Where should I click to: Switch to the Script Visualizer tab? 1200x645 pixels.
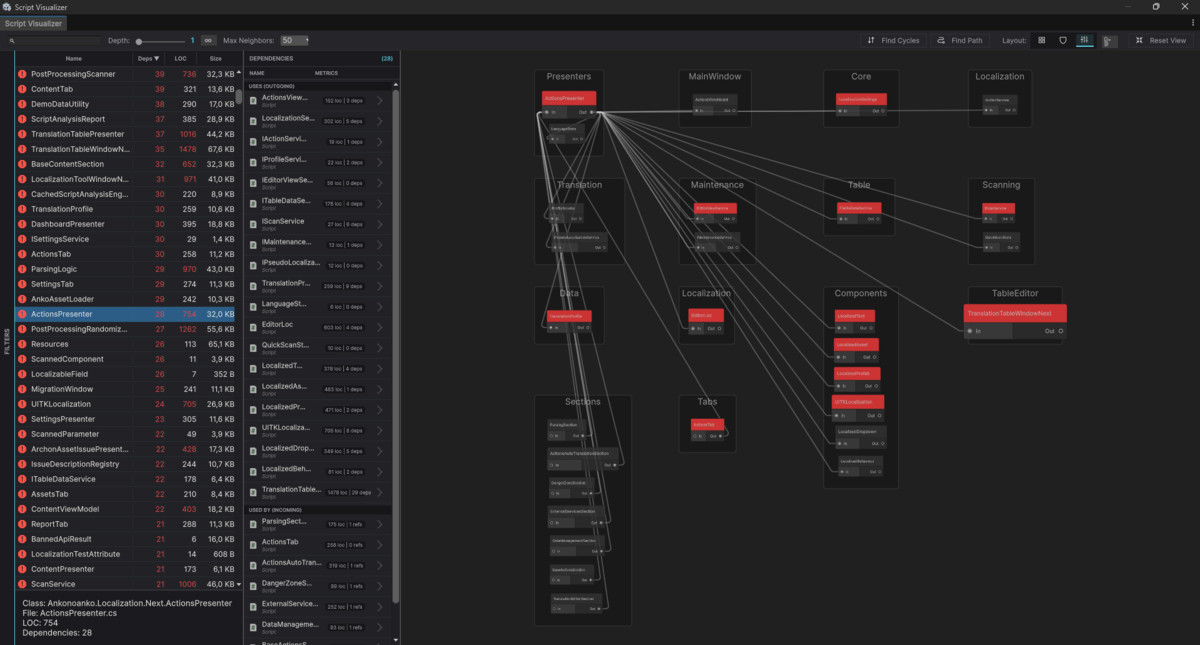34,22
